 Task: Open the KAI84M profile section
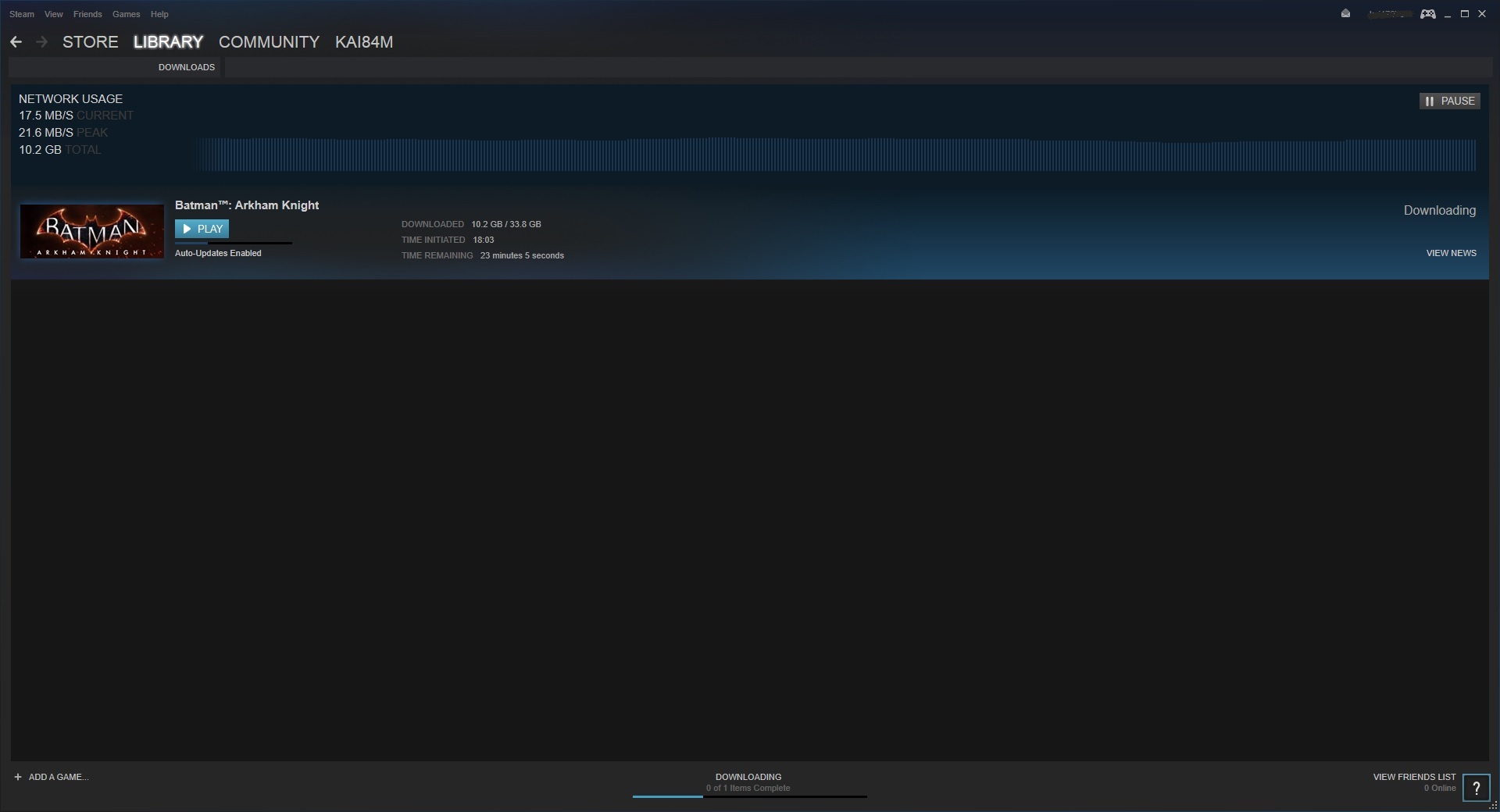click(364, 42)
